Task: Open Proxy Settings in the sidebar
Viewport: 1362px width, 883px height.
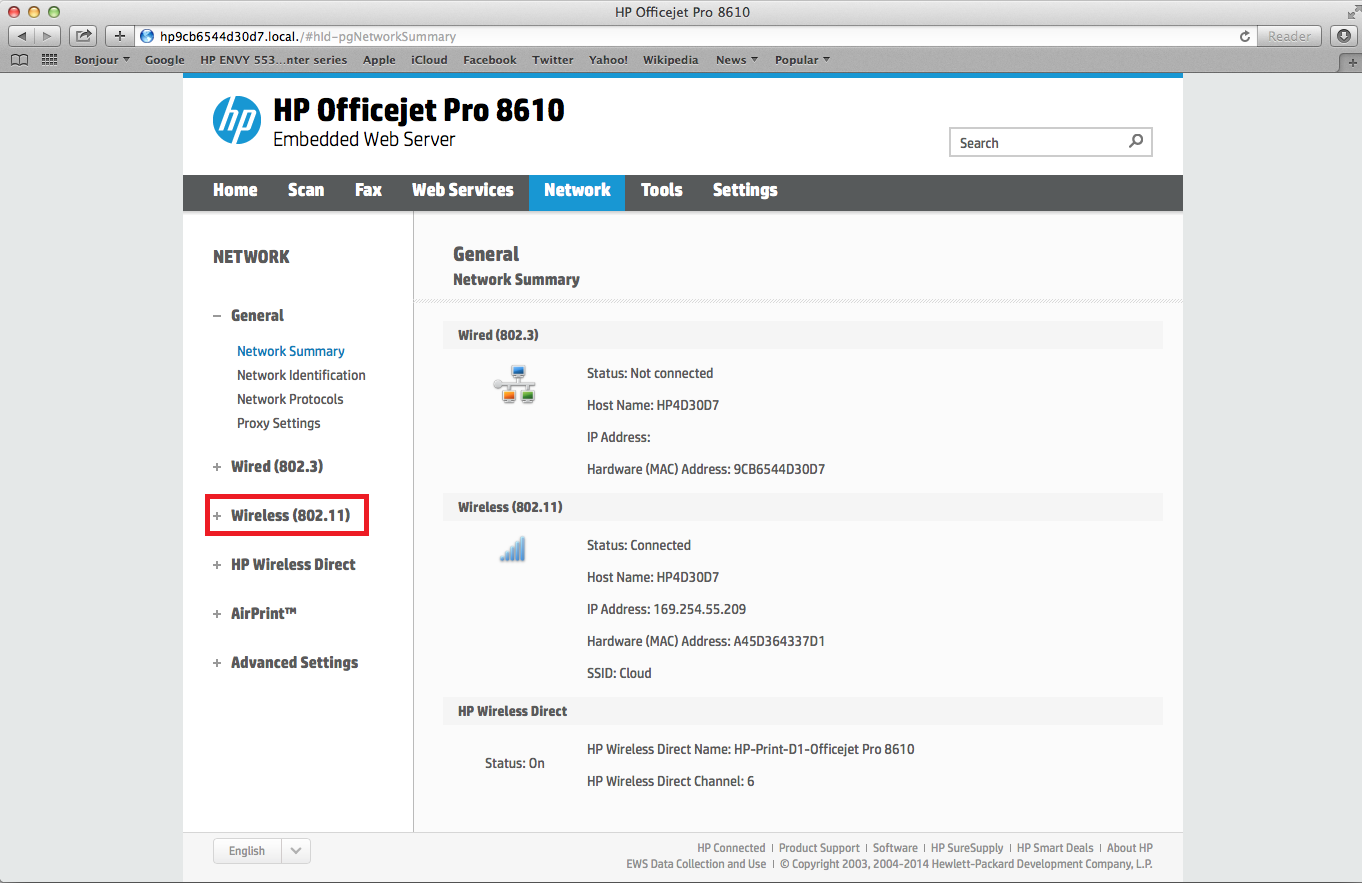Action: (279, 423)
